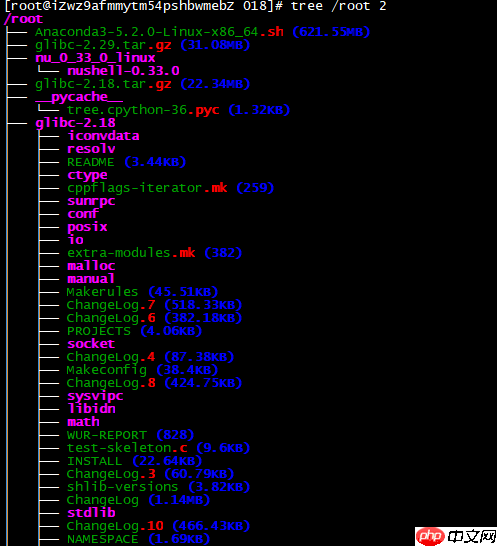The image size is (497, 546).
Task: Click the manual directory
Action: (x=91, y=279)
